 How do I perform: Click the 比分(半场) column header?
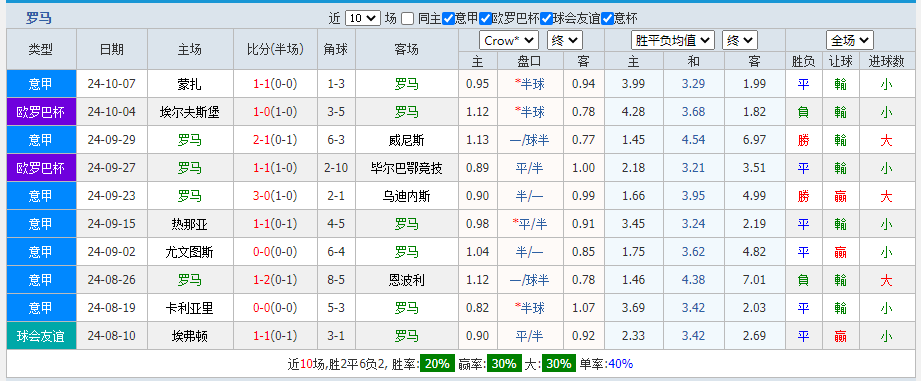pyautogui.click(x=275, y=49)
